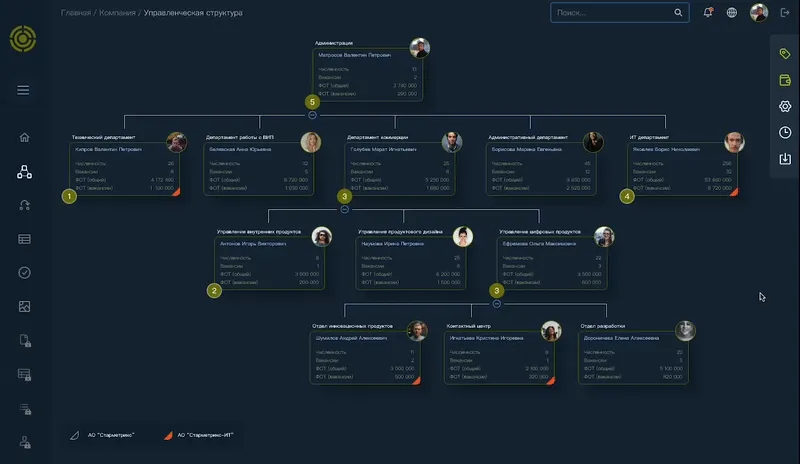Open the language globe icon

732,13
